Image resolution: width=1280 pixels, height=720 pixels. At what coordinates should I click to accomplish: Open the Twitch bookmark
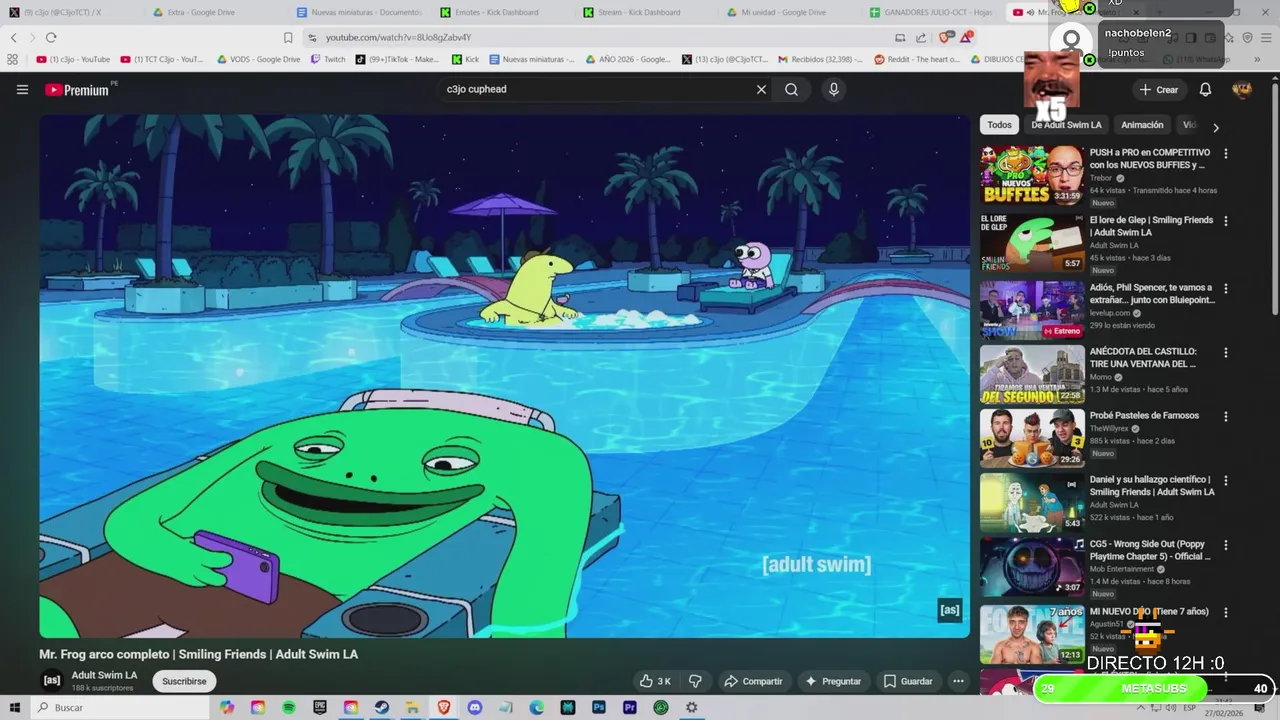pyautogui.click(x=328, y=59)
